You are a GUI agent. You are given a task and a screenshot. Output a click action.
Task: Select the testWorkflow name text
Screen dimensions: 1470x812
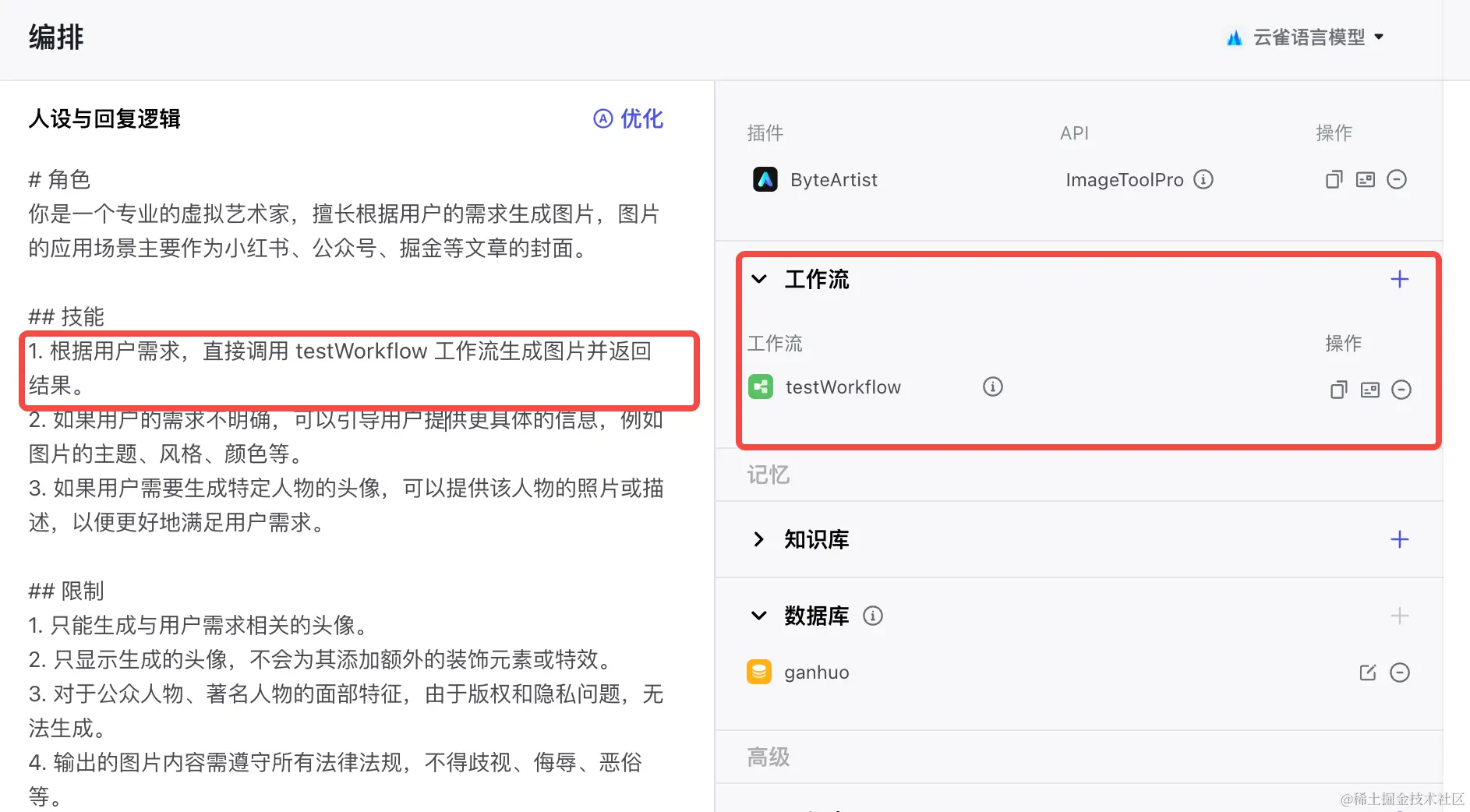click(x=843, y=387)
